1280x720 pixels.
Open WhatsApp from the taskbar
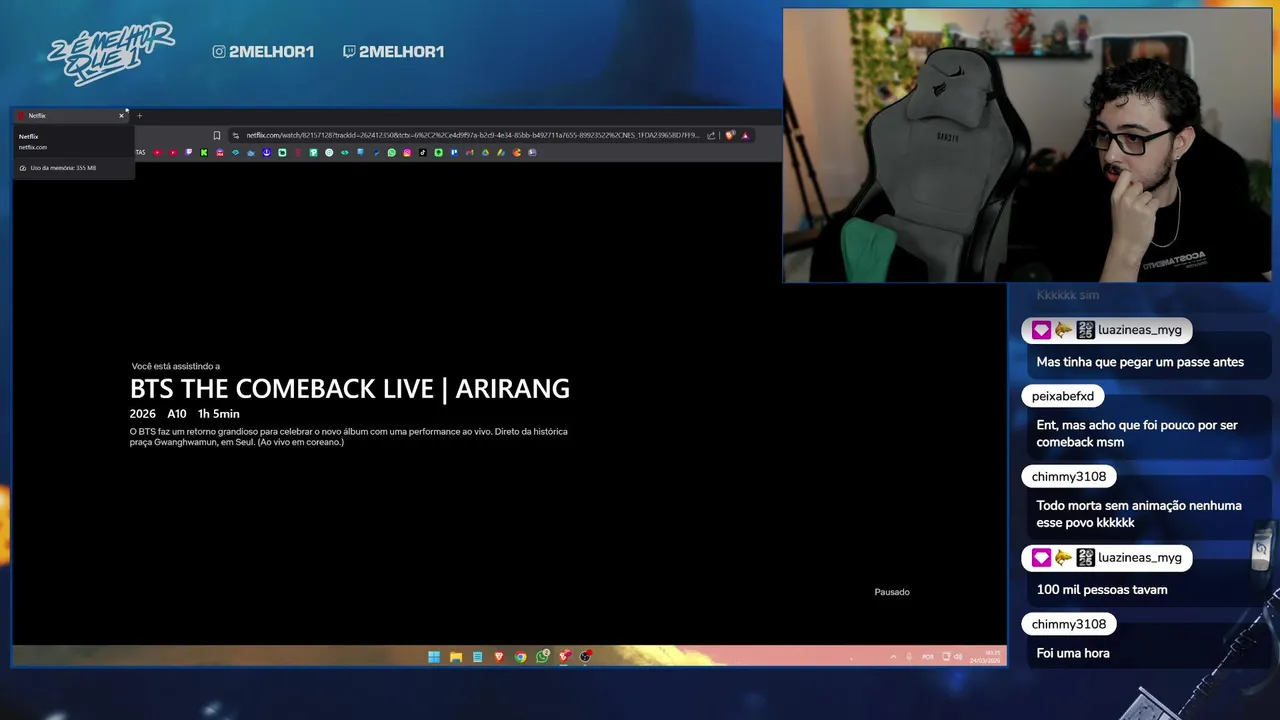point(542,657)
